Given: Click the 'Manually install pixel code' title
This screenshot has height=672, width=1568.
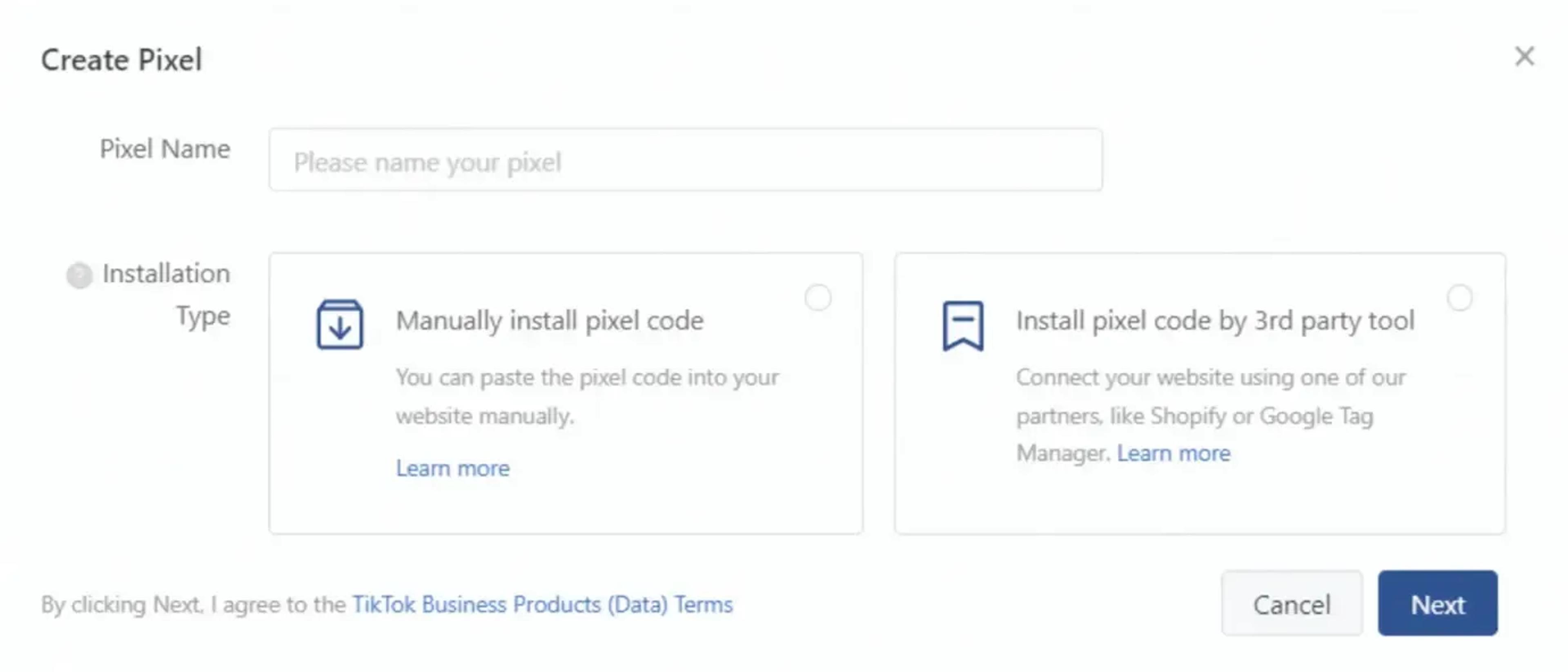Looking at the screenshot, I should click(550, 321).
